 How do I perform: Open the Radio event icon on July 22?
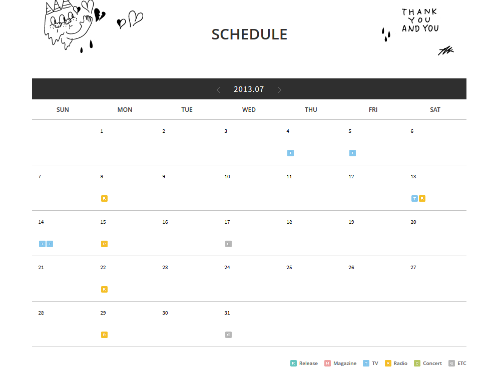pos(104,289)
